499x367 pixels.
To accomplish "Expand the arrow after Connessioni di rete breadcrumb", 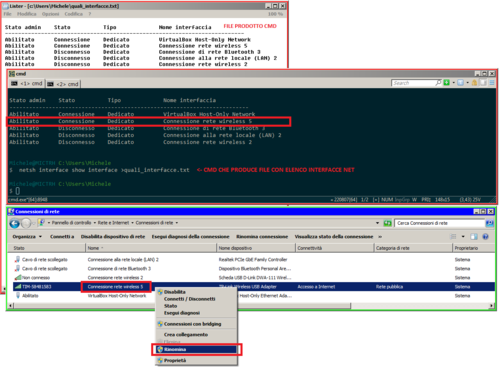I will pyautogui.click(x=177, y=223).
